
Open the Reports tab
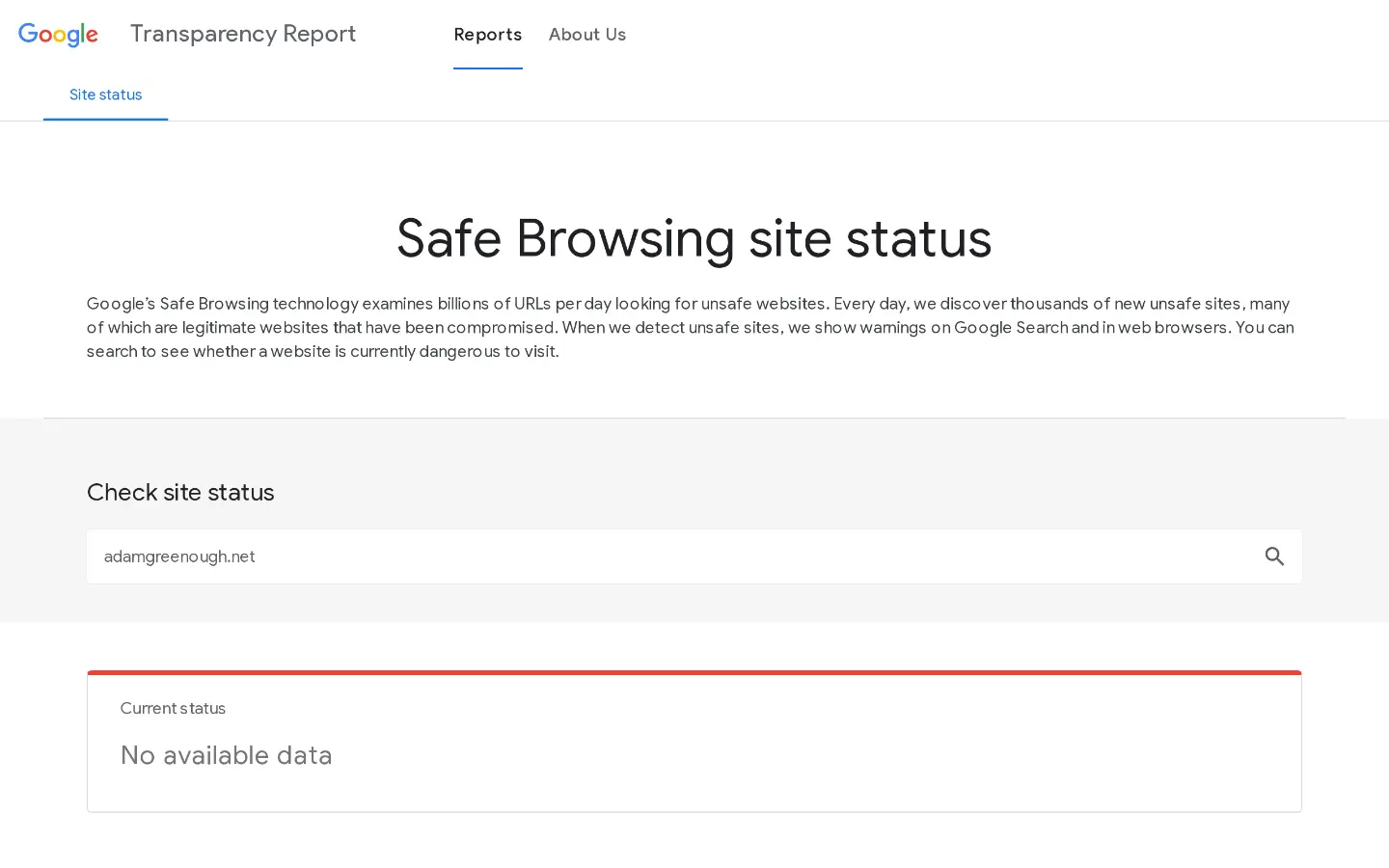488,35
